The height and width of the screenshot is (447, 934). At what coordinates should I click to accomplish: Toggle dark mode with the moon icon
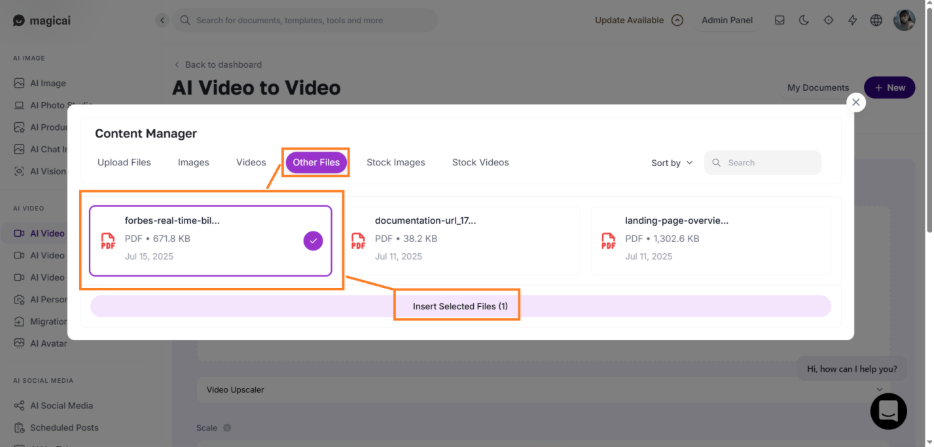pyautogui.click(x=804, y=20)
